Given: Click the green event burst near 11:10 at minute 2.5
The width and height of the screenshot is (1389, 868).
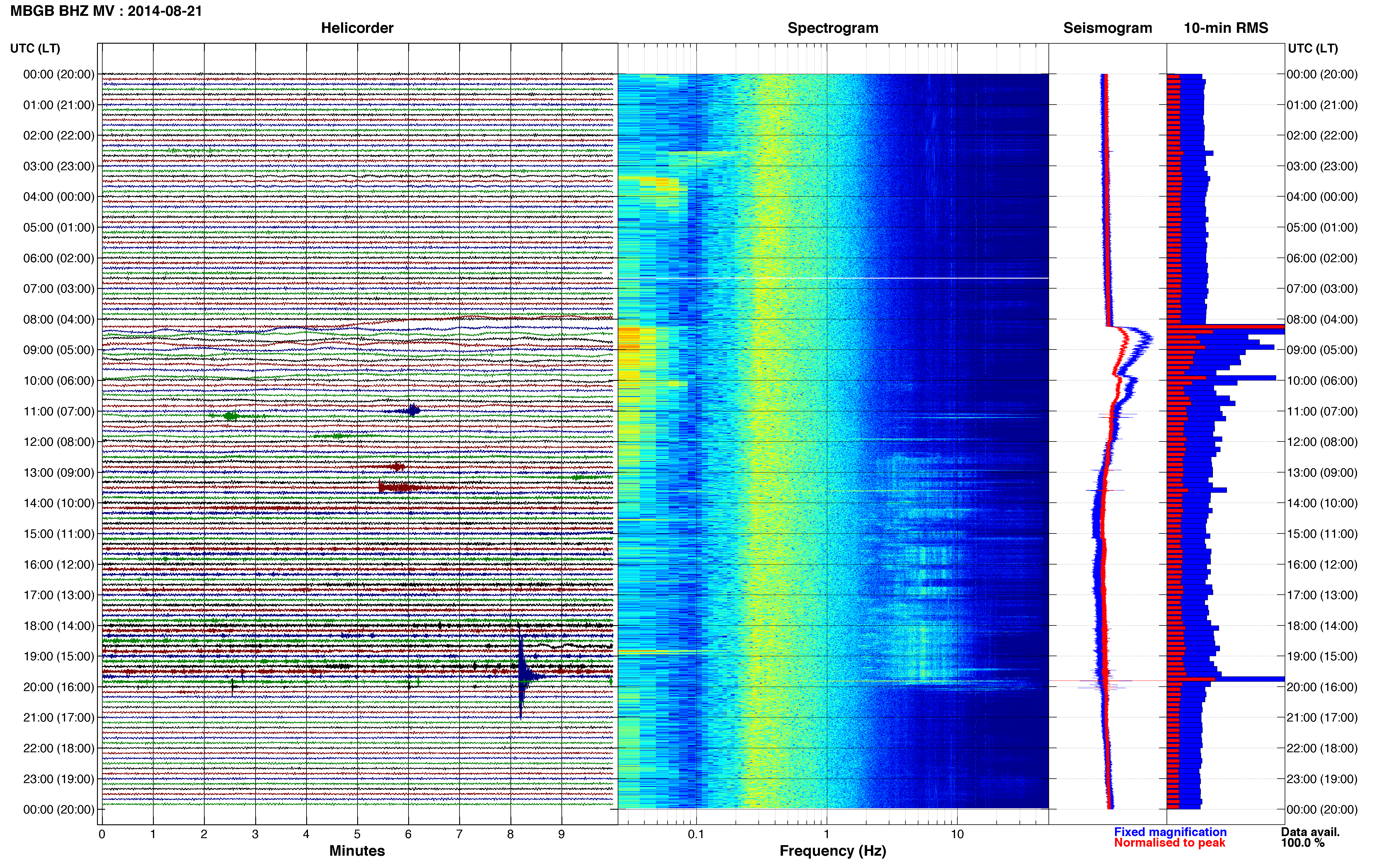Looking at the screenshot, I should click(x=231, y=416).
